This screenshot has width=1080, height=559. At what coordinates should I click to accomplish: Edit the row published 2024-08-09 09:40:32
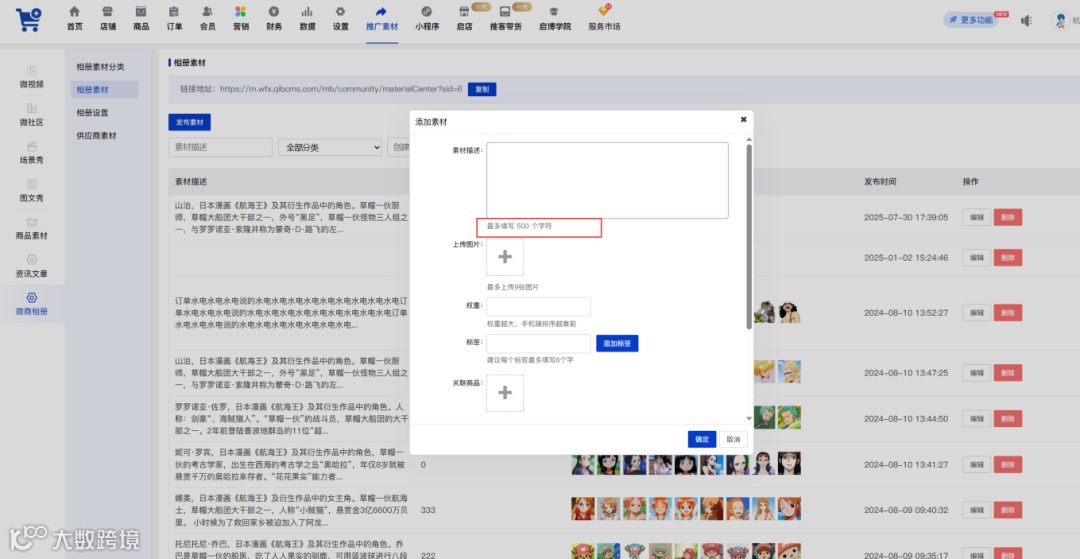(x=976, y=510)
